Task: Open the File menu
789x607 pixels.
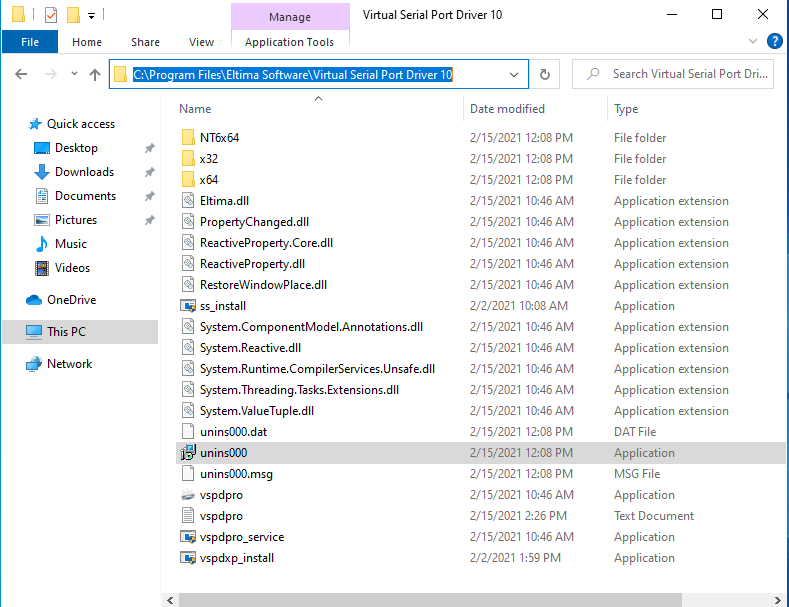Action: tap(30, 42)
